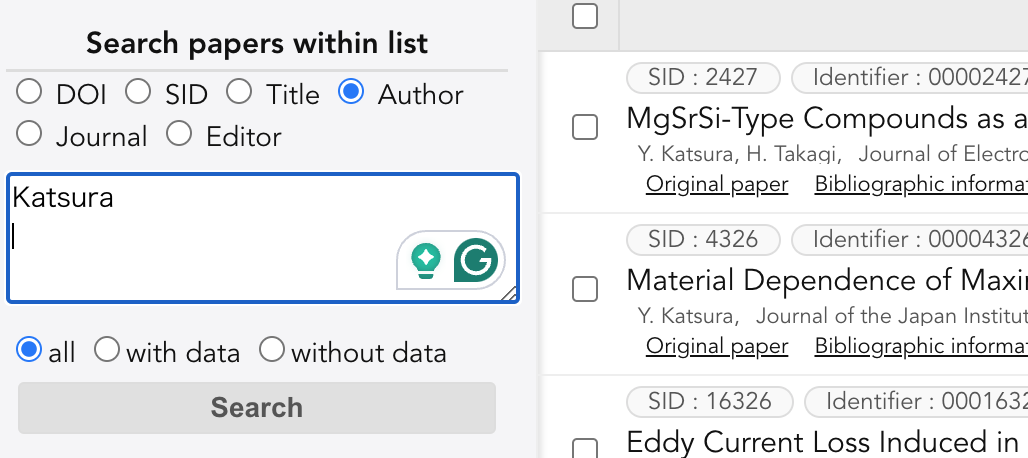This screenshot has height=458, width=1028.
Task: Open Original paper link for SID 2427
Action: click(717, 184)
